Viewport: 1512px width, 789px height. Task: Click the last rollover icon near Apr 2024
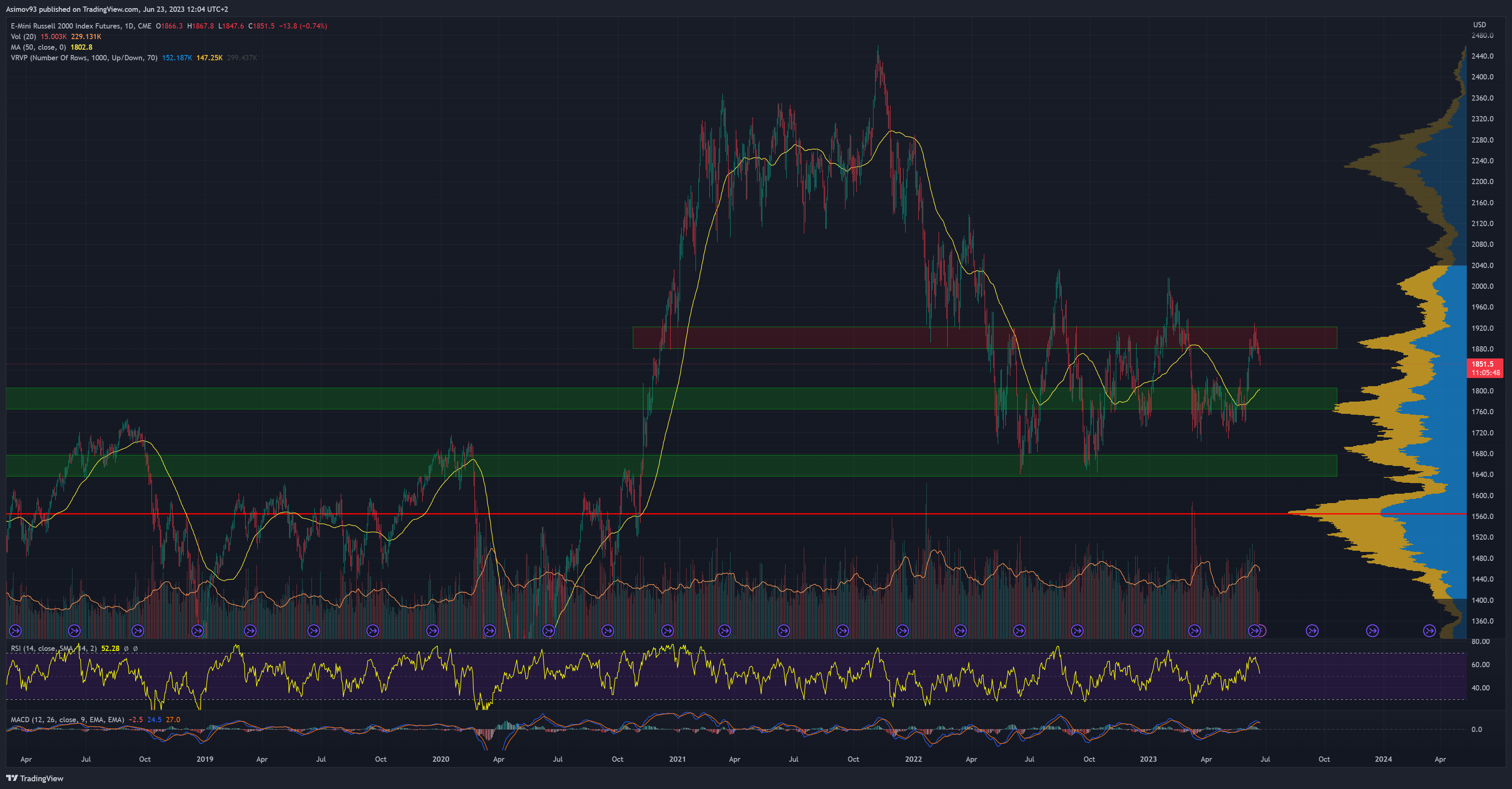tap(1429, 631)
